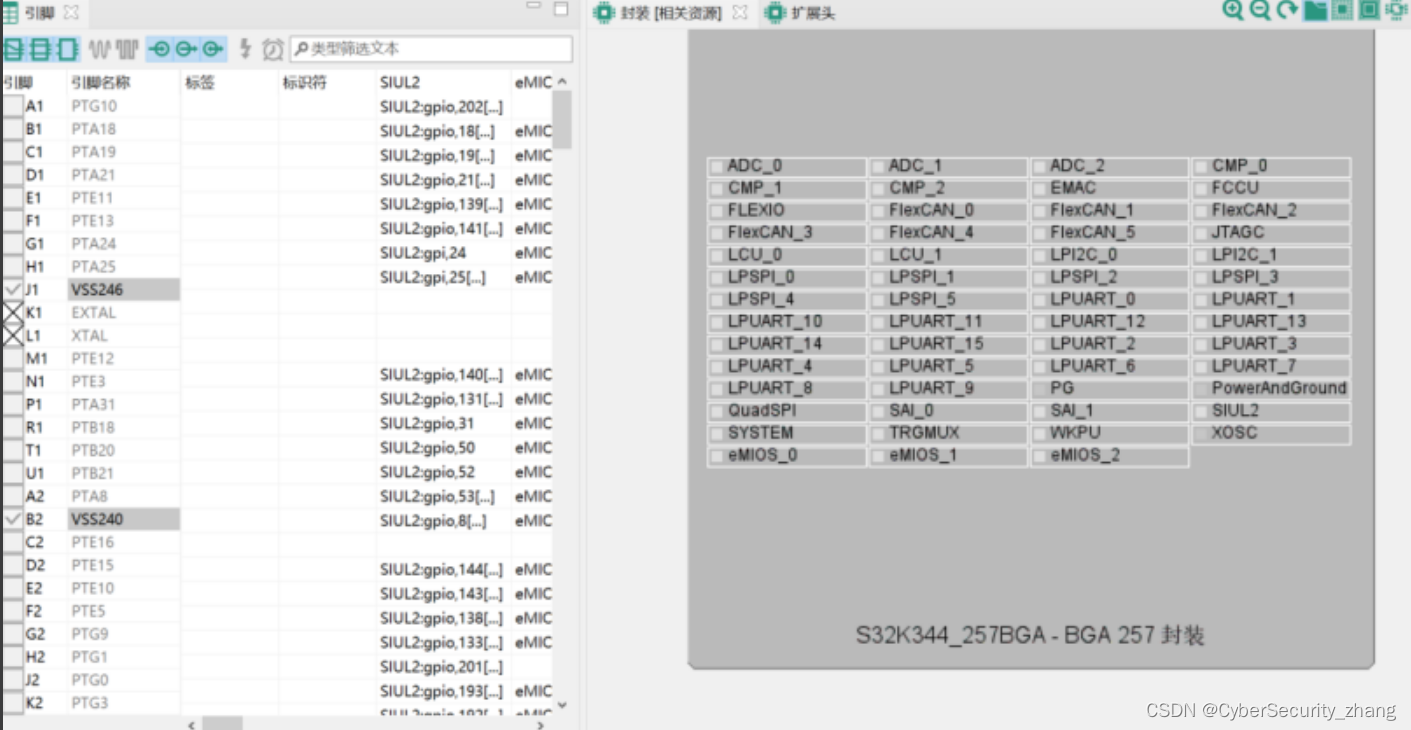Zoom in on the package view
Screen dimensions: 1411x730
1233,11
